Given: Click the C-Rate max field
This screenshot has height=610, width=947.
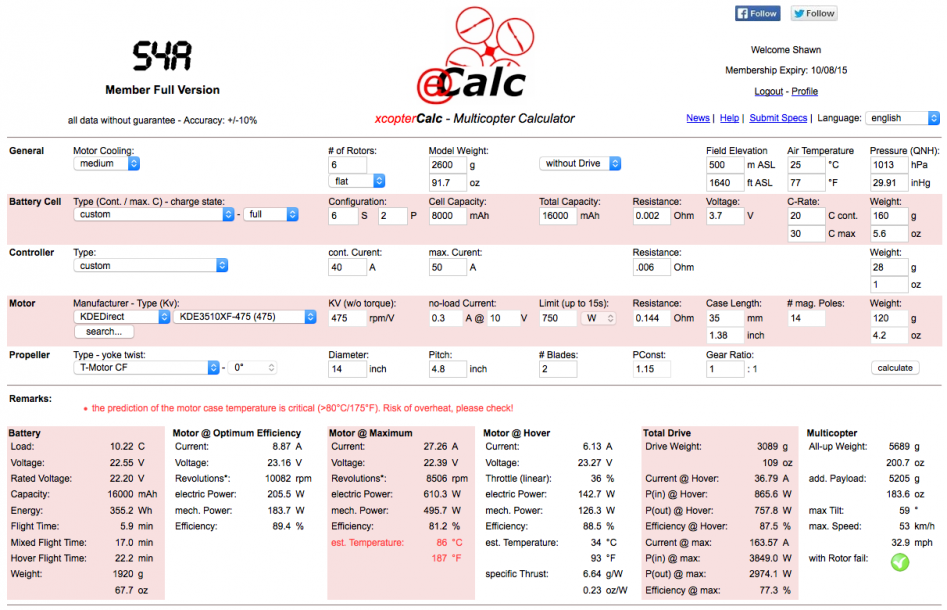Looking at the screenshot, I should coord(806,234).
